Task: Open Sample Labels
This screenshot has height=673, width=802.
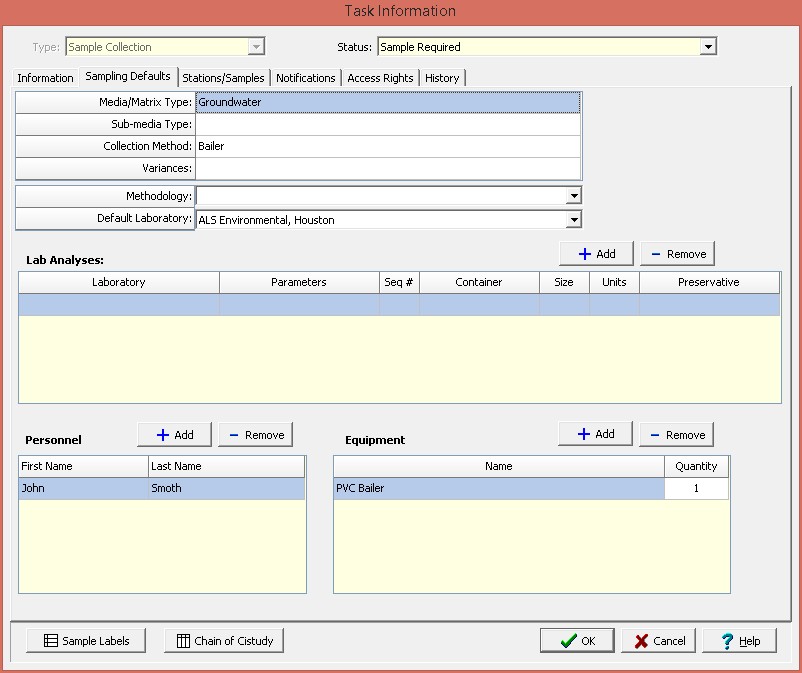Action: [86, 641]
